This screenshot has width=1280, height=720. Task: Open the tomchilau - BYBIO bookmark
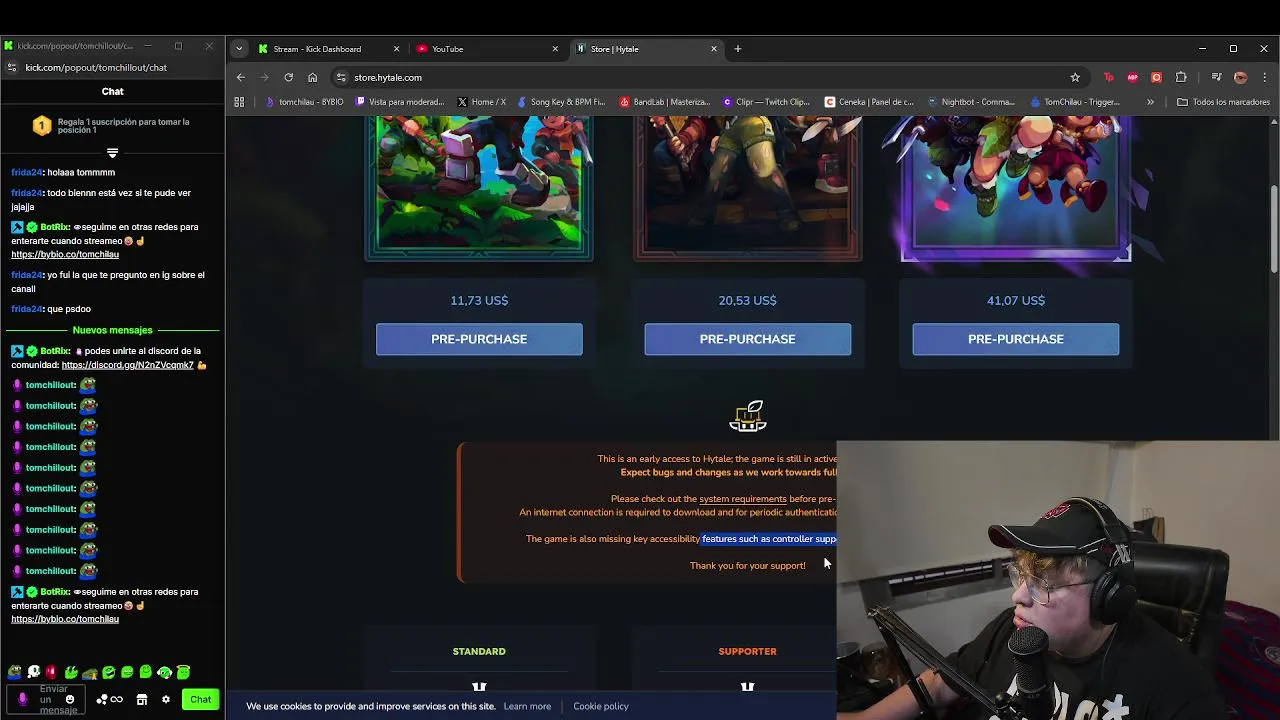click(304, 102)
